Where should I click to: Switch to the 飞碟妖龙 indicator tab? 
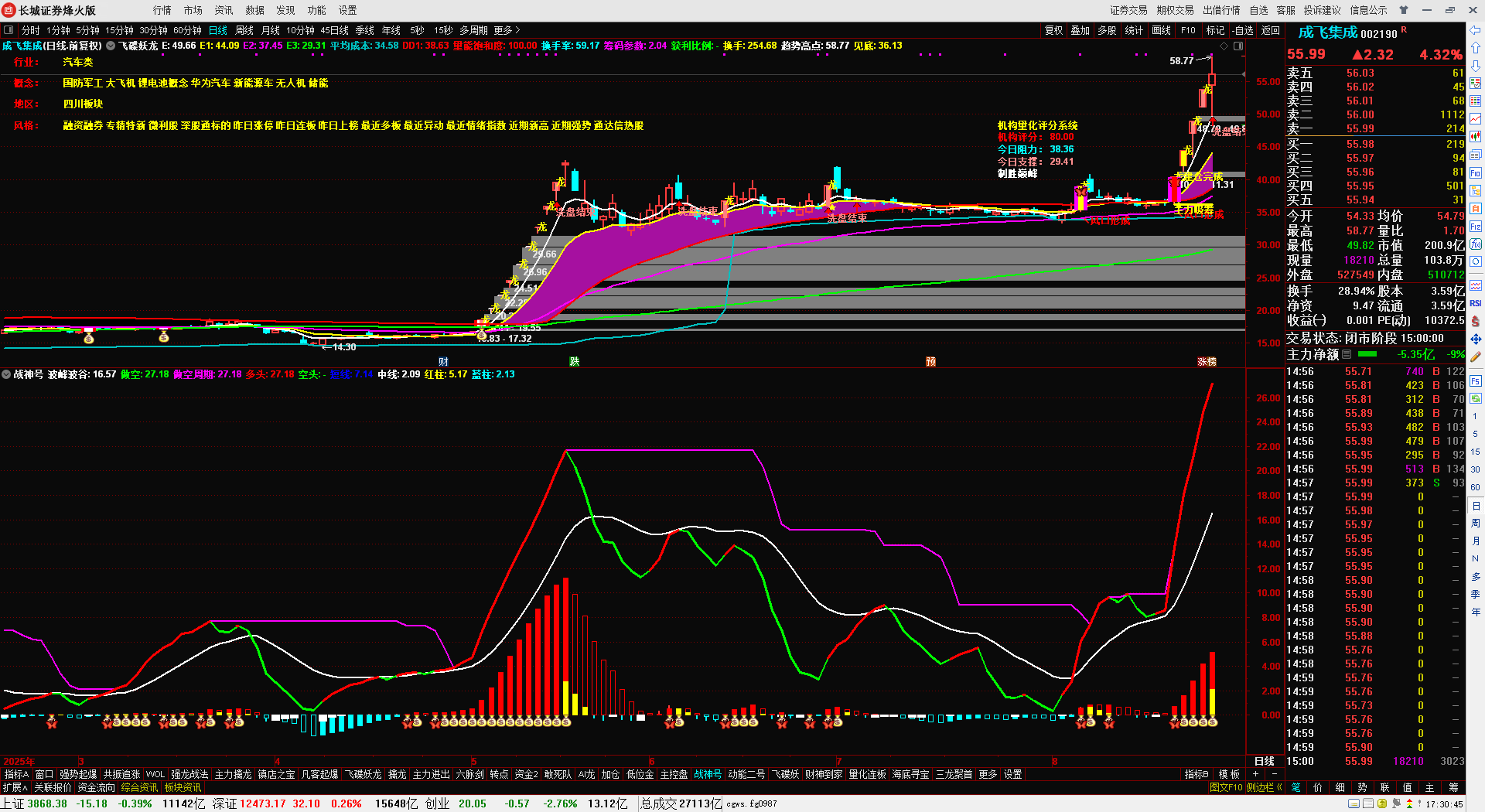pos(363,774)
